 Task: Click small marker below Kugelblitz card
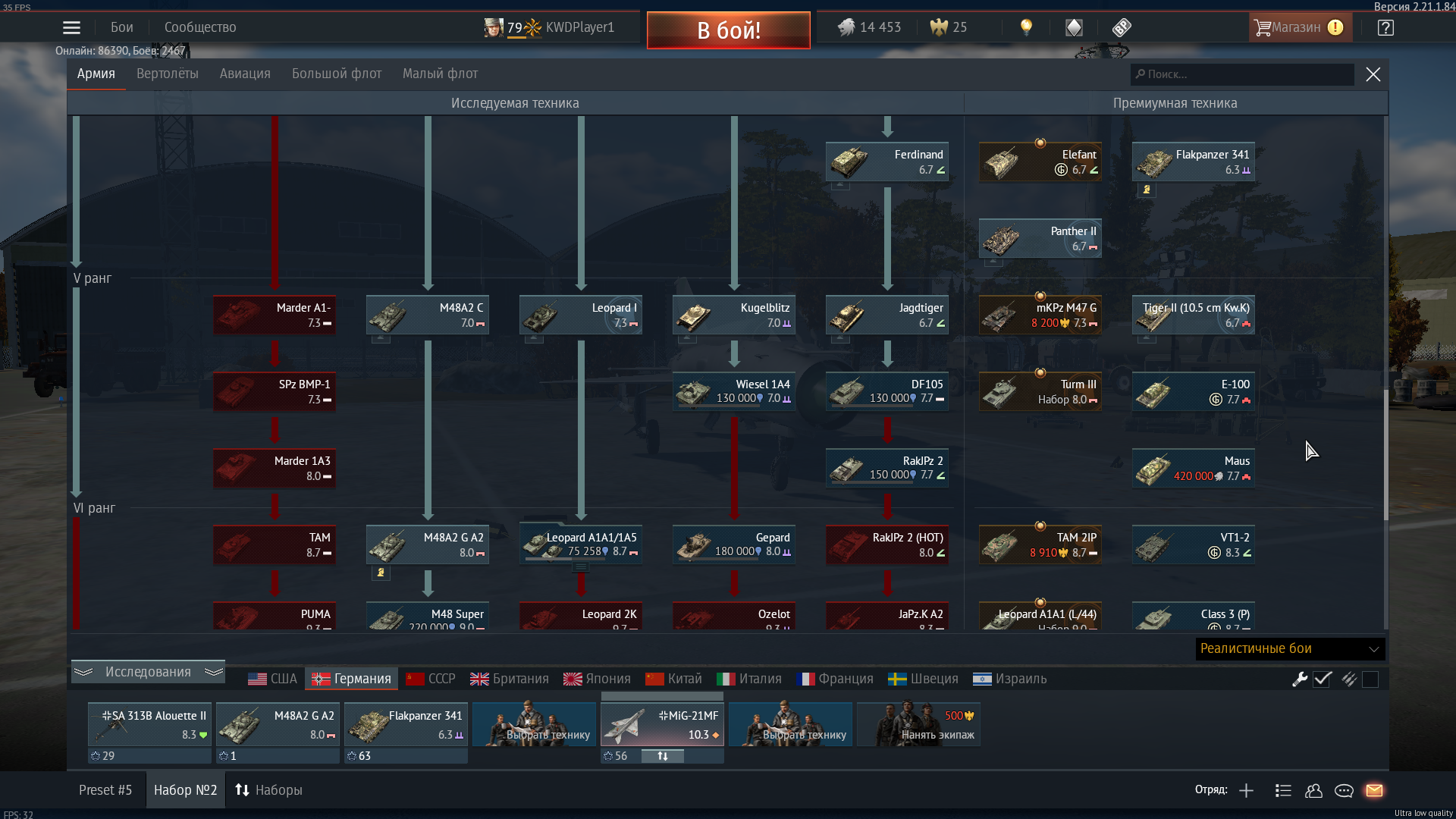tap(687, 338)
